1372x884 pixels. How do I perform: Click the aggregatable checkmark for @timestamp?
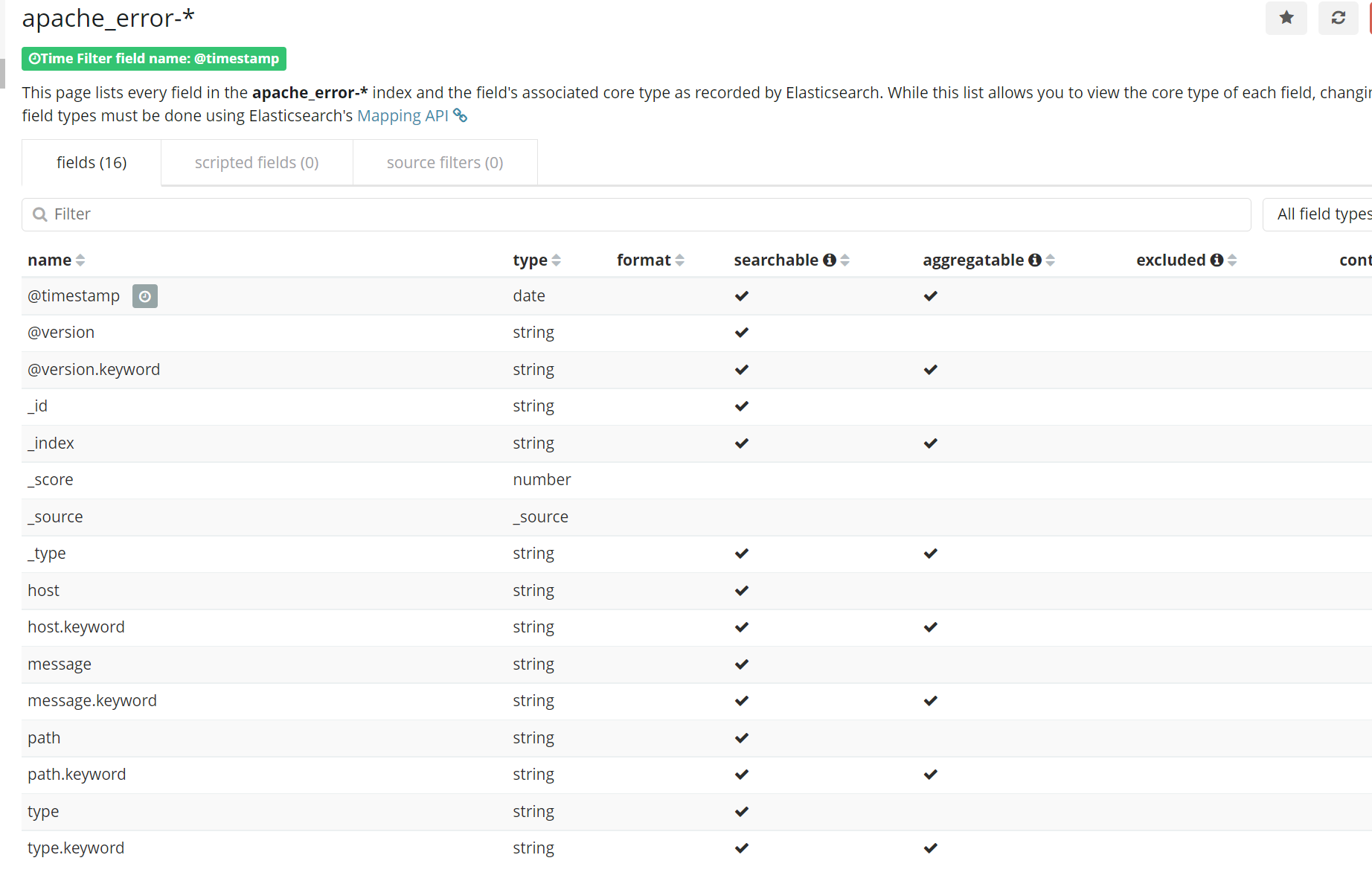931,296
